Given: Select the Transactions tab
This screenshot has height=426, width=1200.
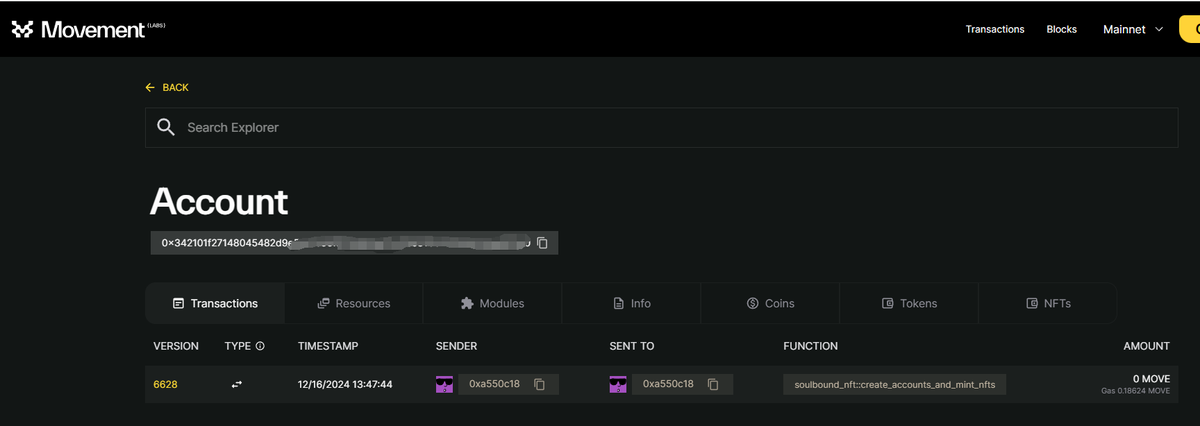Looking at the screenshot, I should tap(215, 303).
